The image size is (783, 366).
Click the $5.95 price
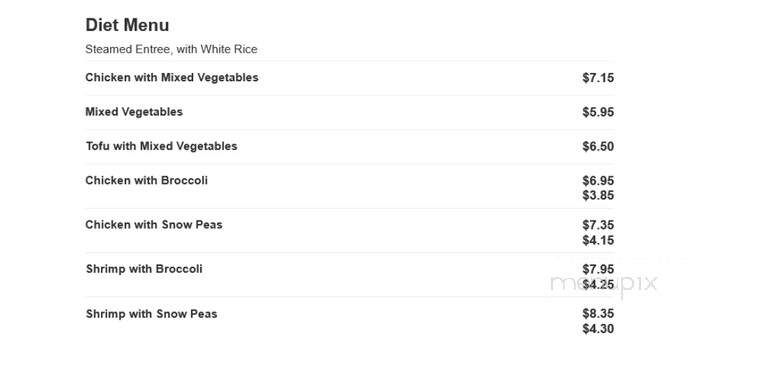pos(598,112)
